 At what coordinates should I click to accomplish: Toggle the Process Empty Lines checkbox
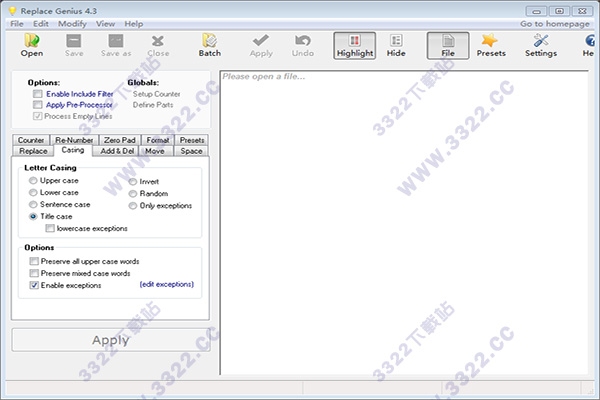pyautogui.click(x=38, y=116)
